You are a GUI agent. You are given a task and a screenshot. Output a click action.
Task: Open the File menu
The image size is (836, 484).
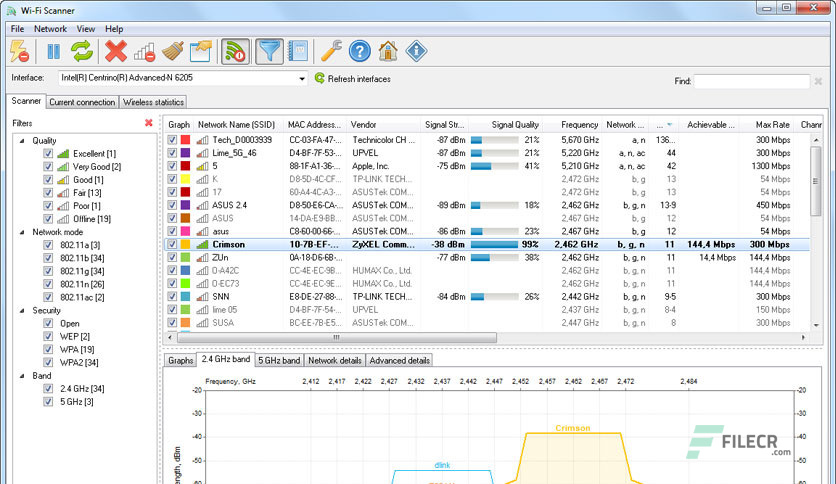click(18, 29)
